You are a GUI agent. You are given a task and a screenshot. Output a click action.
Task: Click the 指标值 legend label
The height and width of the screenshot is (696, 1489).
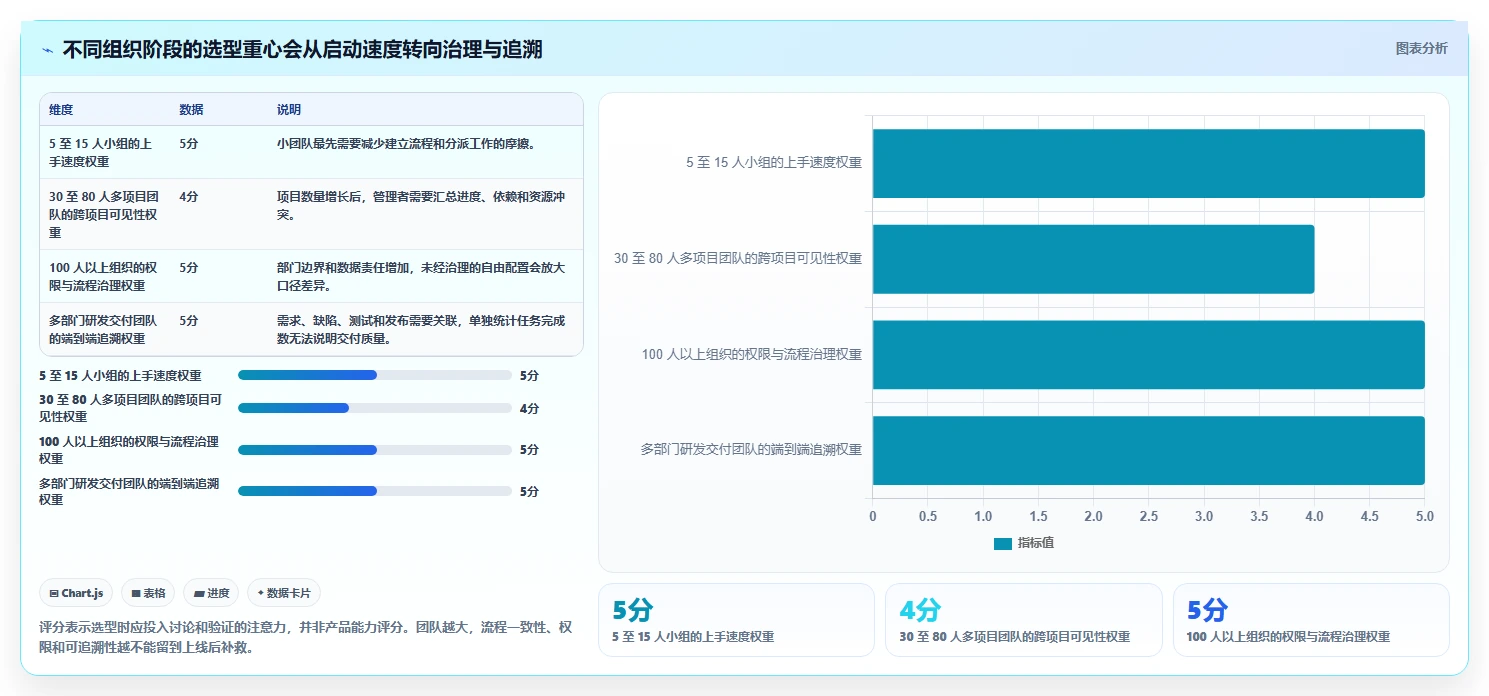click(x=1036, y=543)
